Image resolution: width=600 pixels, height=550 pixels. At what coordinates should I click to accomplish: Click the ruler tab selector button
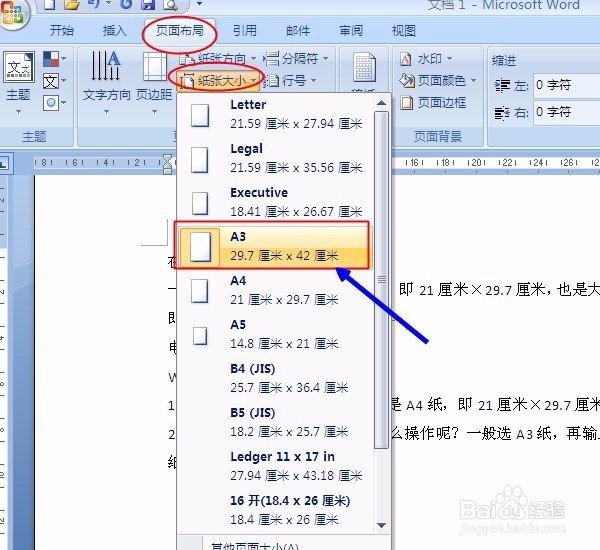pos(4,164)
